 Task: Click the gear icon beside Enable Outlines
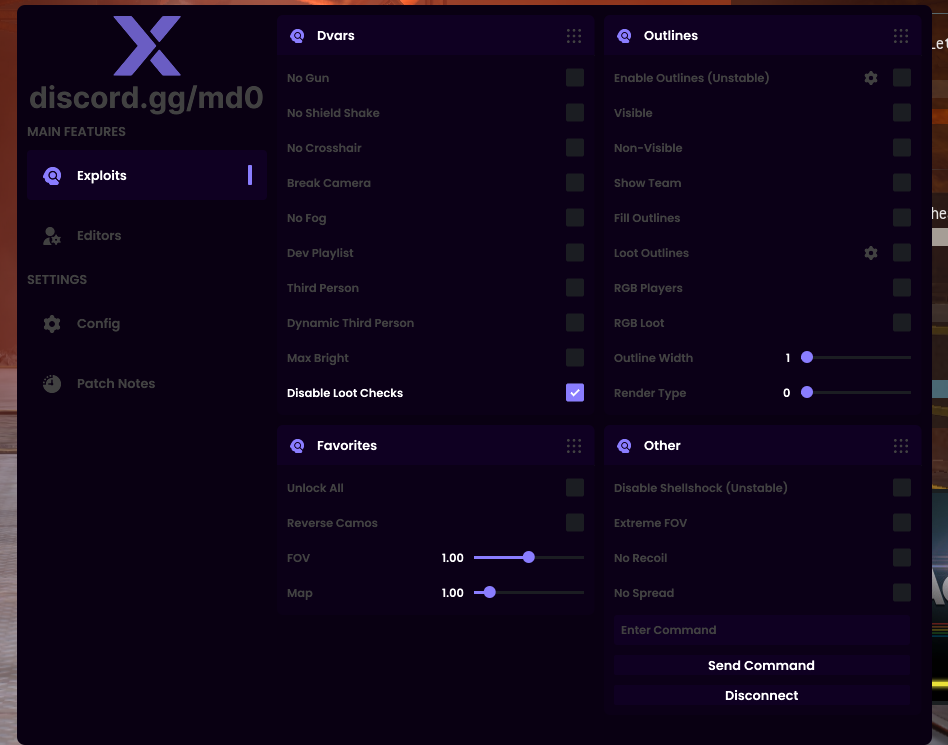[871, 78]
